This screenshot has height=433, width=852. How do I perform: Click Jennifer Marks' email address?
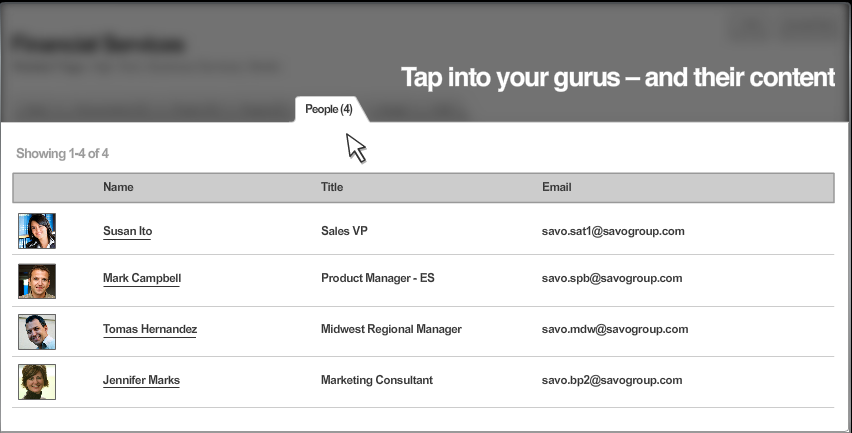(612, 381)
